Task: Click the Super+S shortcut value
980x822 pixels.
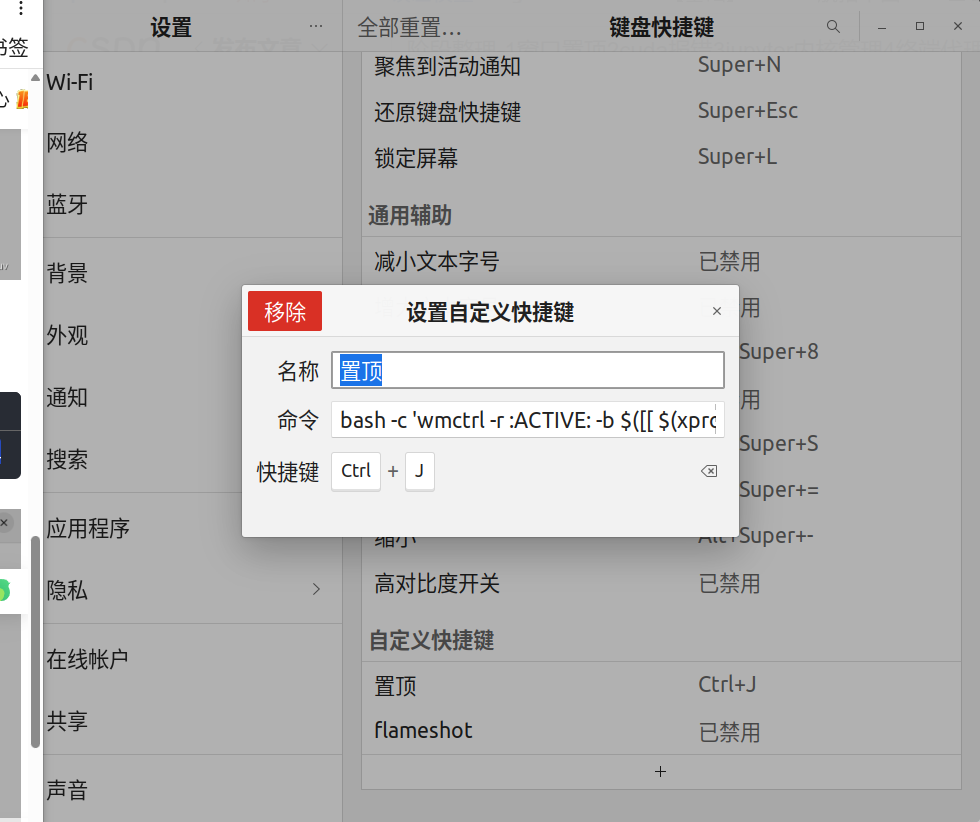Action: pyautogui.click(x=779, y=443)
